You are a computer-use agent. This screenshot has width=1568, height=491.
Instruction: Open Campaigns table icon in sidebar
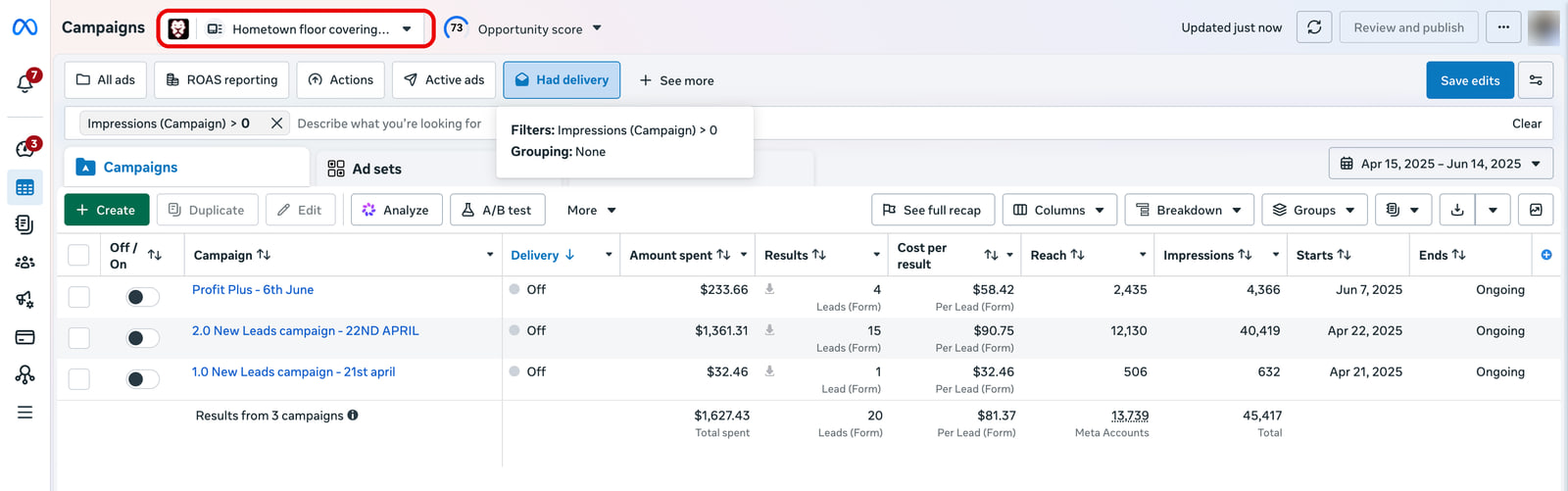pyautogui.click(x=25, y=187)
